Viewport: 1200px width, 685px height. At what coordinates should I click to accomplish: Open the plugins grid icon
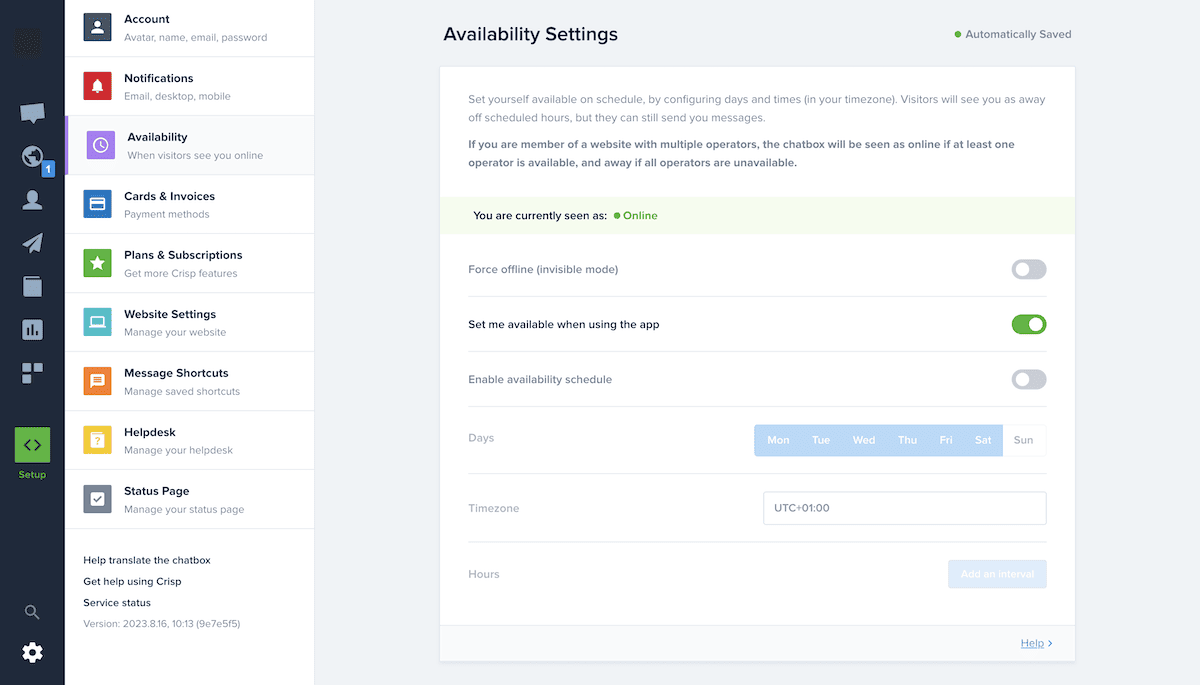point(32,373)
